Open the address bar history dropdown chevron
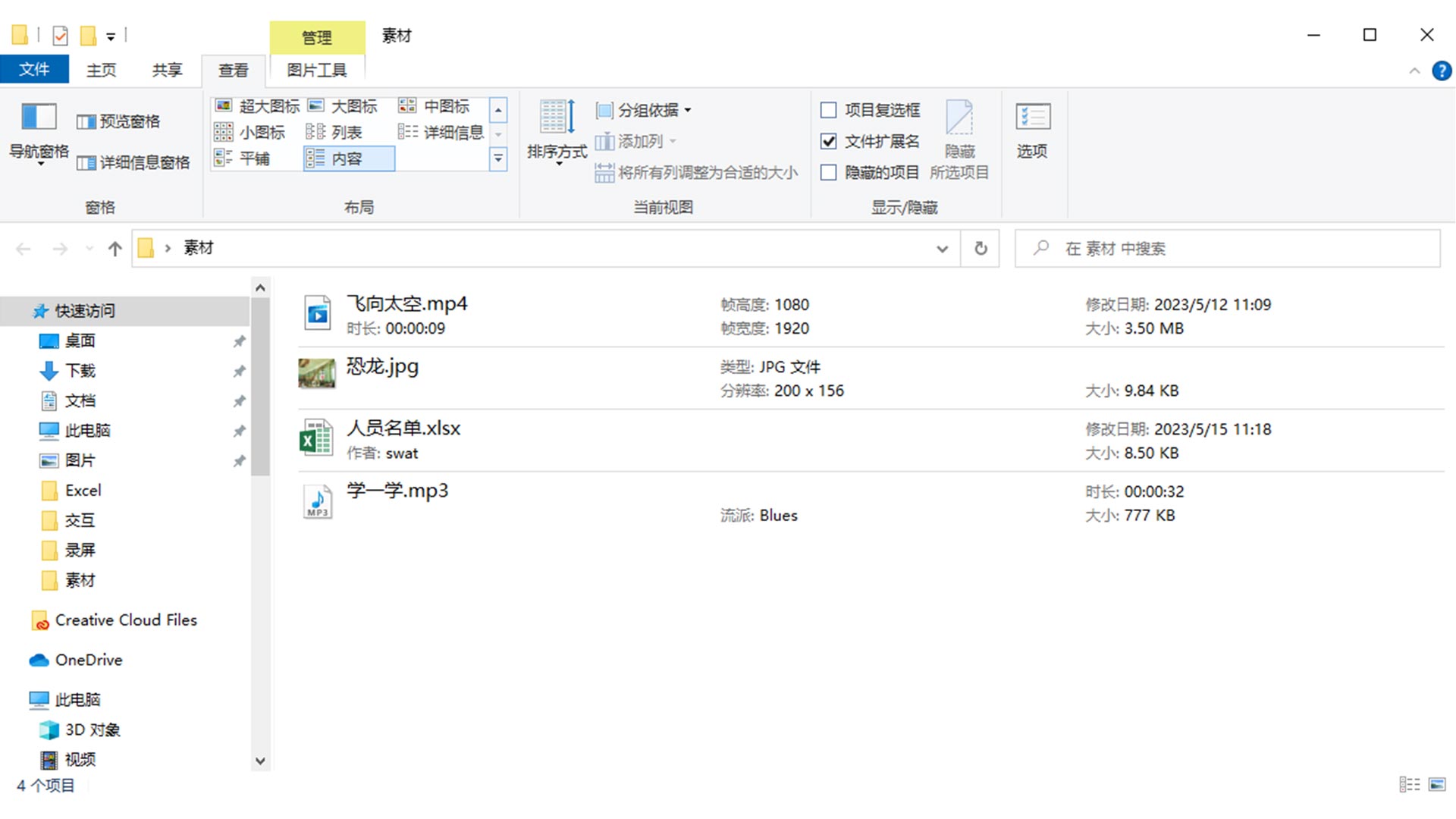Image resolution: width=1456 pixels, height=819 pixels. pyautogui.click(x=942, y=249)
